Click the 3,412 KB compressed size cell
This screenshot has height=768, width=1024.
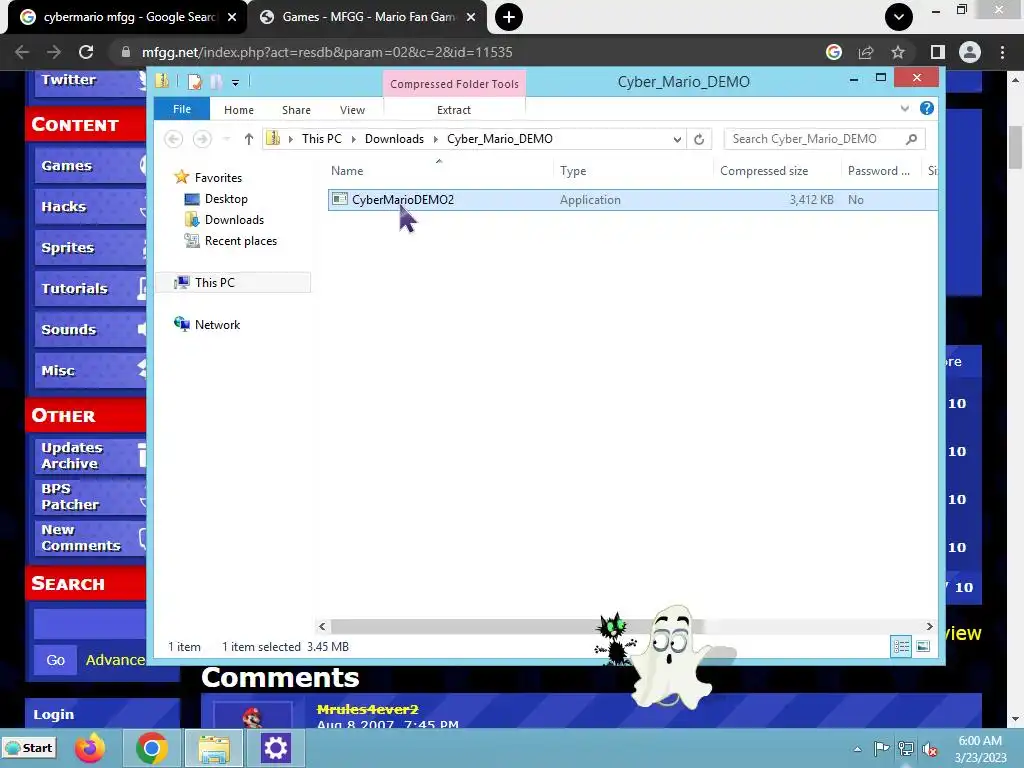tap(811, 200)
